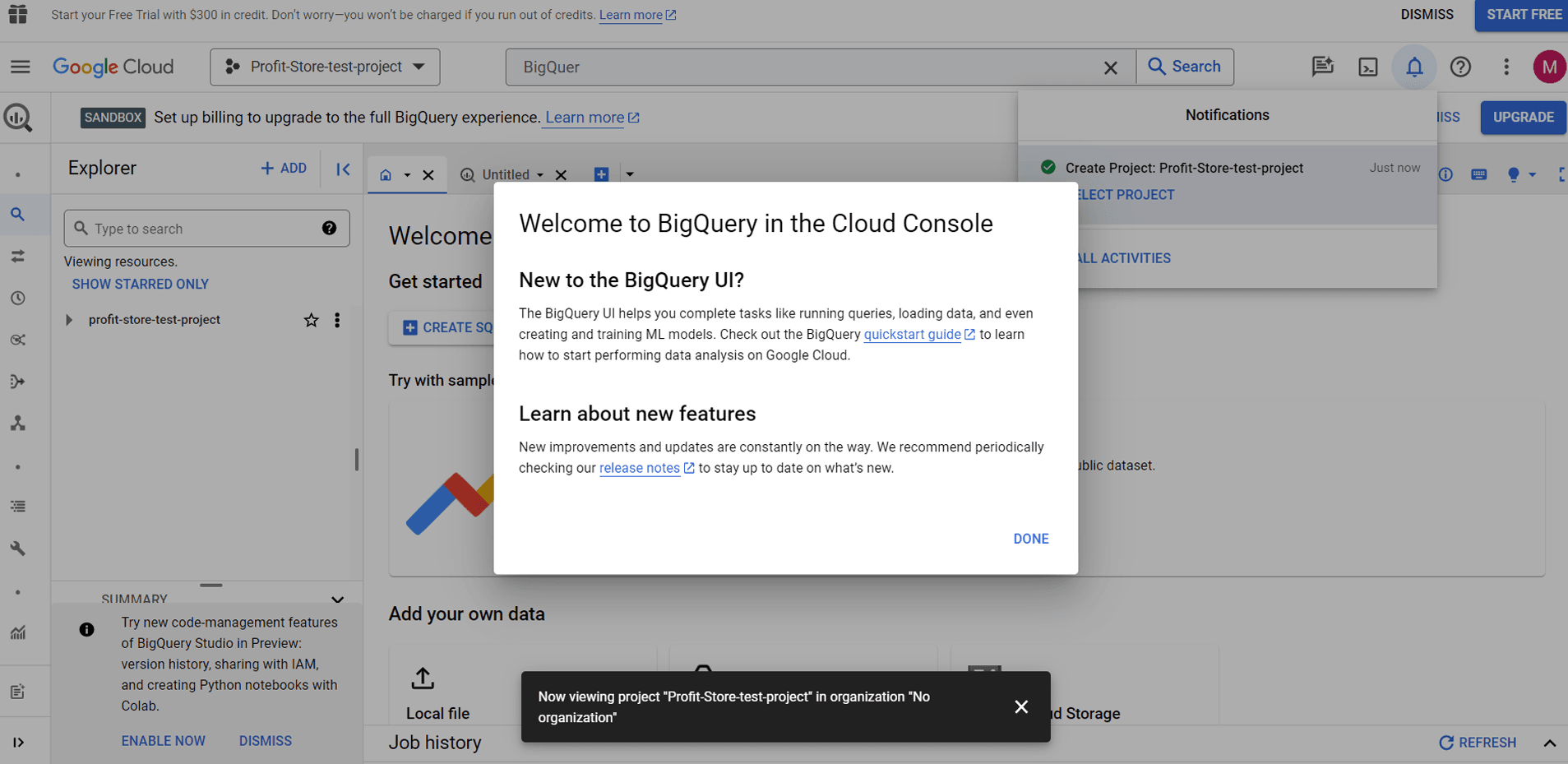Click DONE in the welcome dialog

pos(1030,539)
